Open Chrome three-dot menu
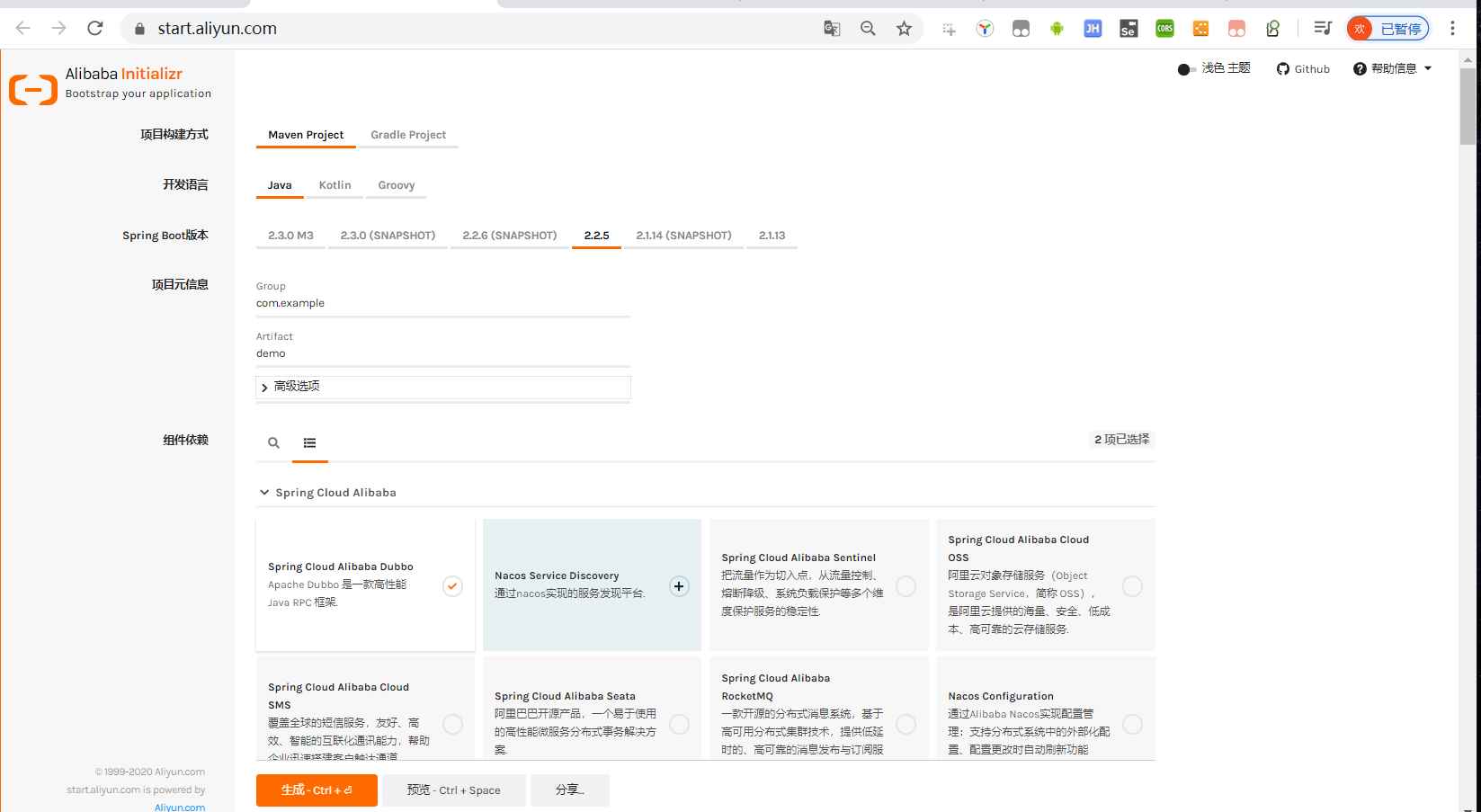Screen dimensions: 1481x812 coord(1452,29)
